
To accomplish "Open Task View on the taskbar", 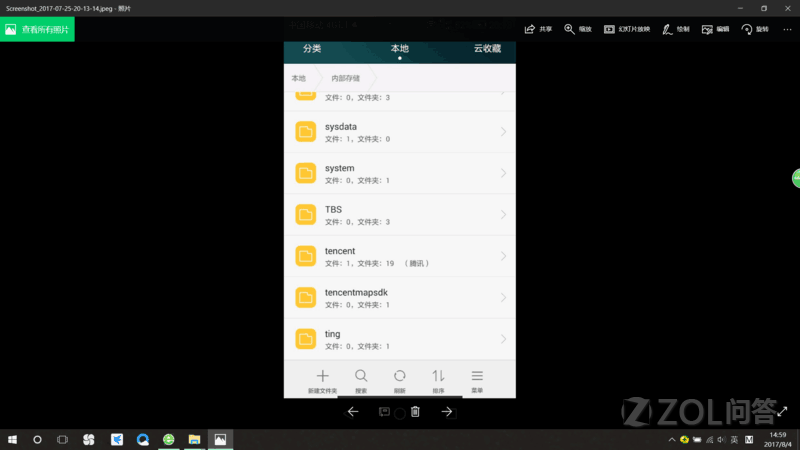I will [62, 439].
